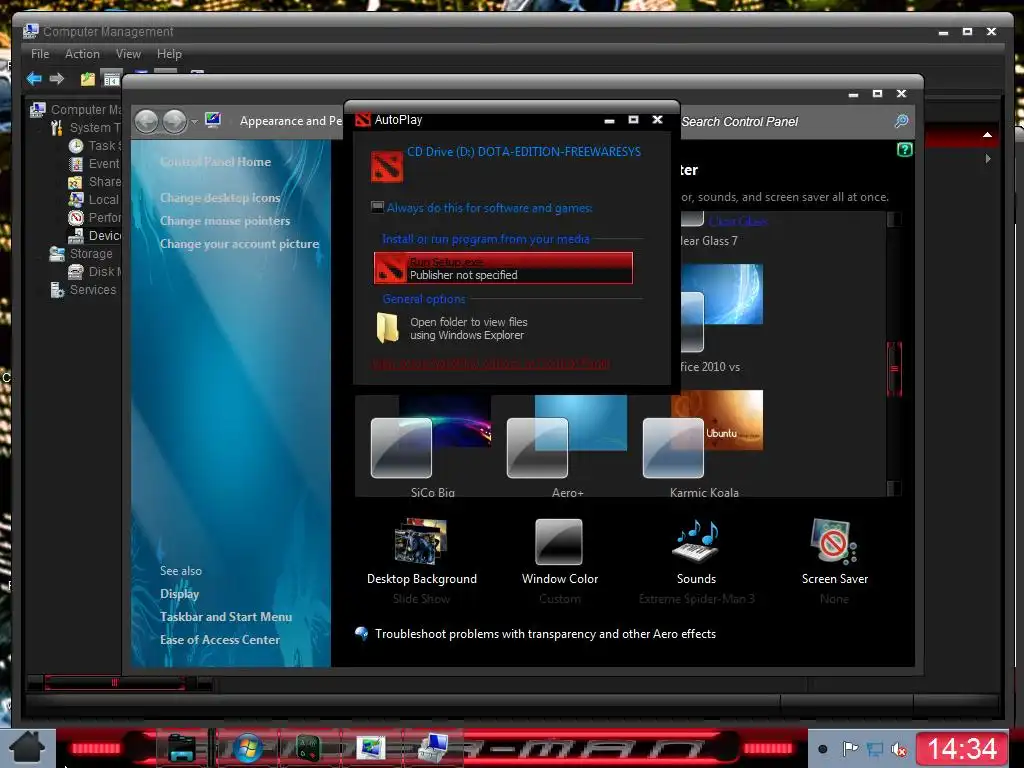Click Up one level folder toolbar icon
The width and height of the screenshot is (1024, 768).
pos(88,79)
